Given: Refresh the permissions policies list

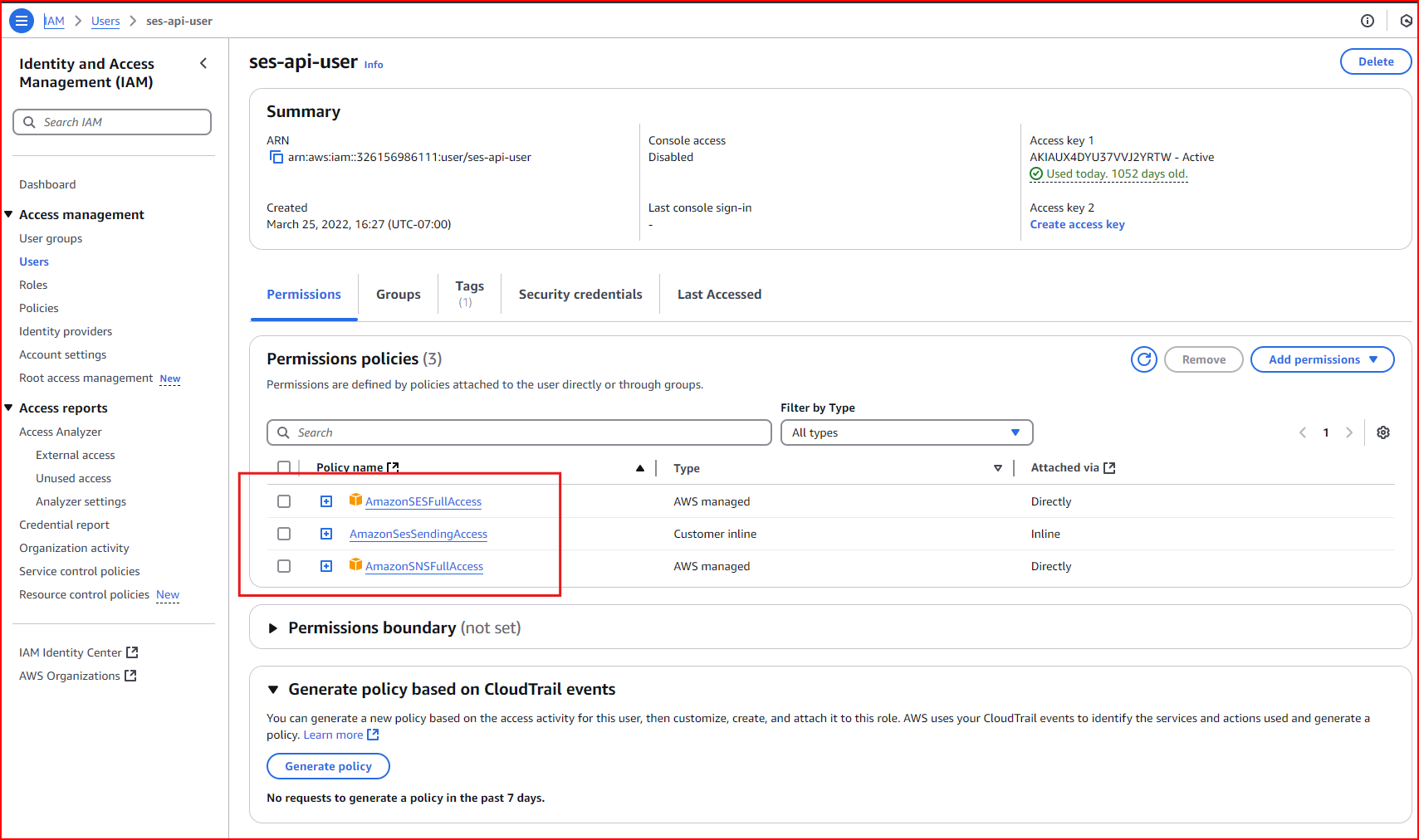Looking at the screenshot, I should [x=1144, y=359].
